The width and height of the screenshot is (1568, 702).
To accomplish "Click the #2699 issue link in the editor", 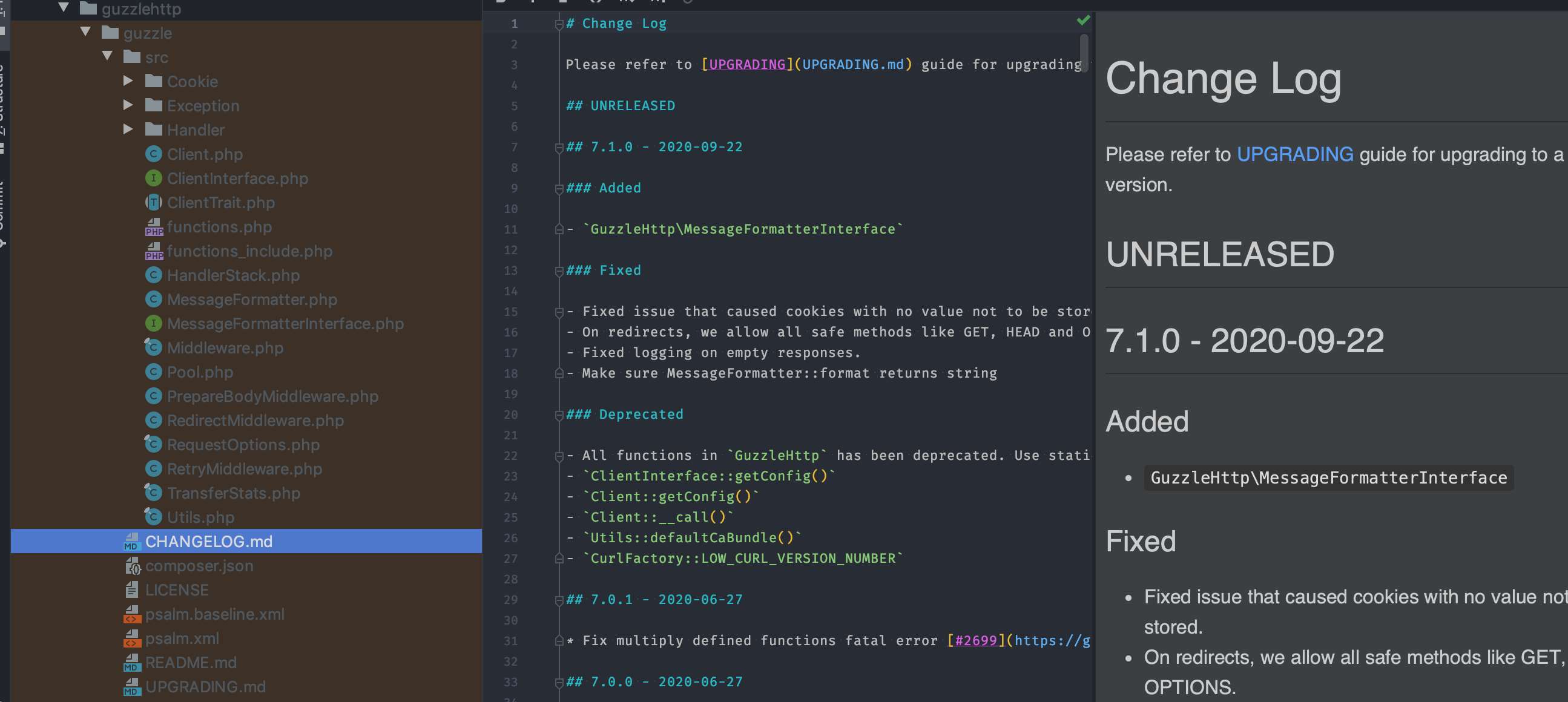I will coord(976,640).
